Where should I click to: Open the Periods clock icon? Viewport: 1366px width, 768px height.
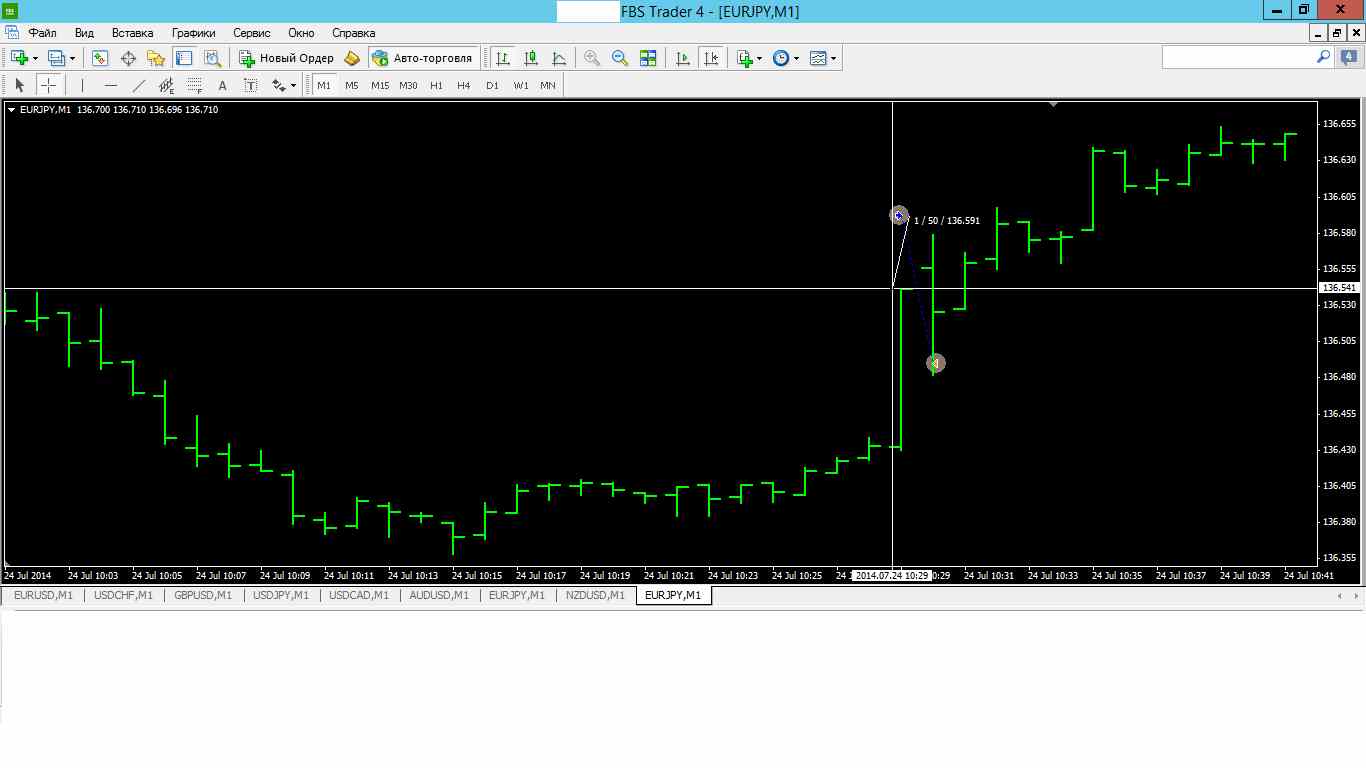(781, 58)
